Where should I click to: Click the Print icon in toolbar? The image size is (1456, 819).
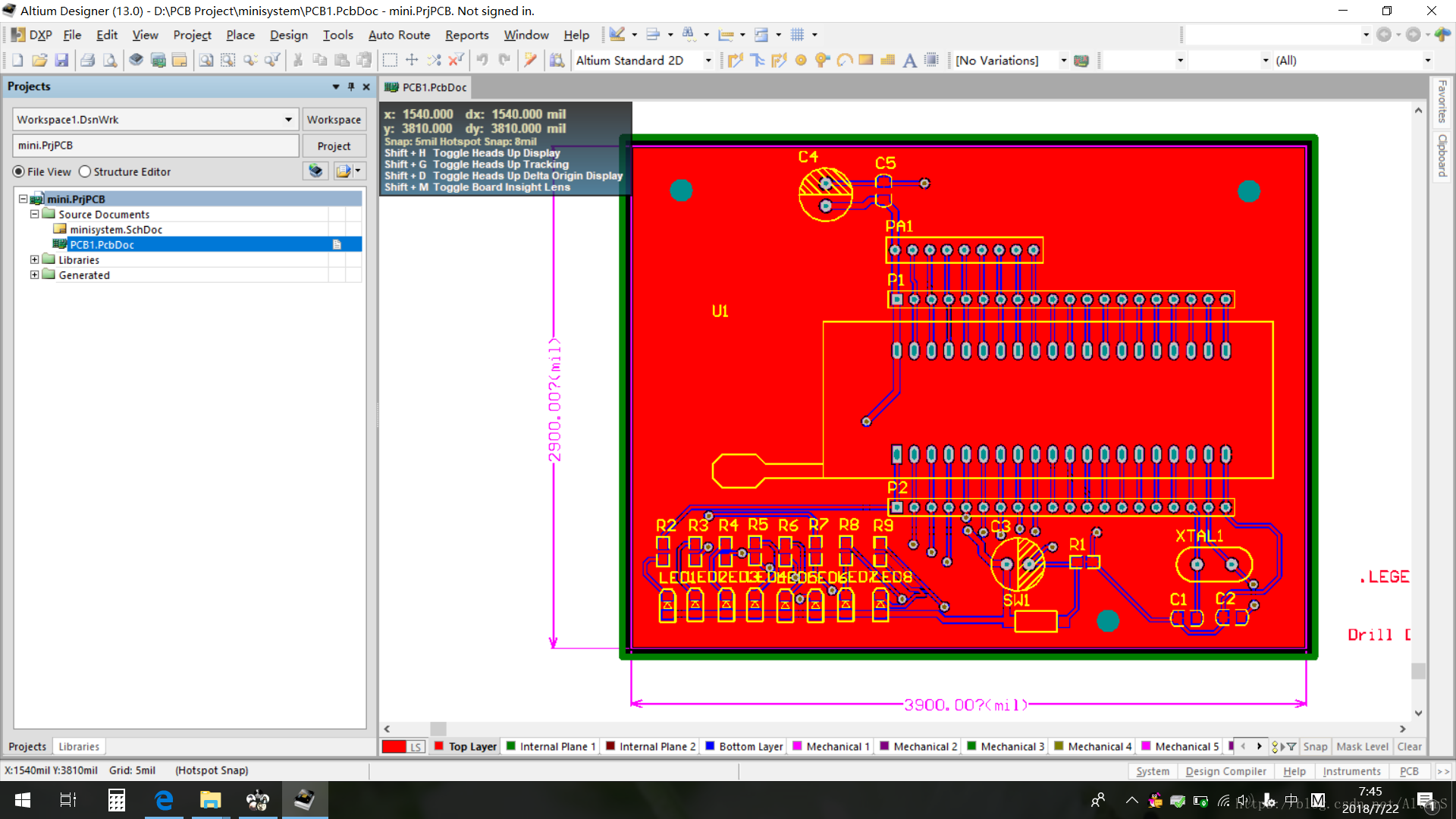[x=88, y=61]
